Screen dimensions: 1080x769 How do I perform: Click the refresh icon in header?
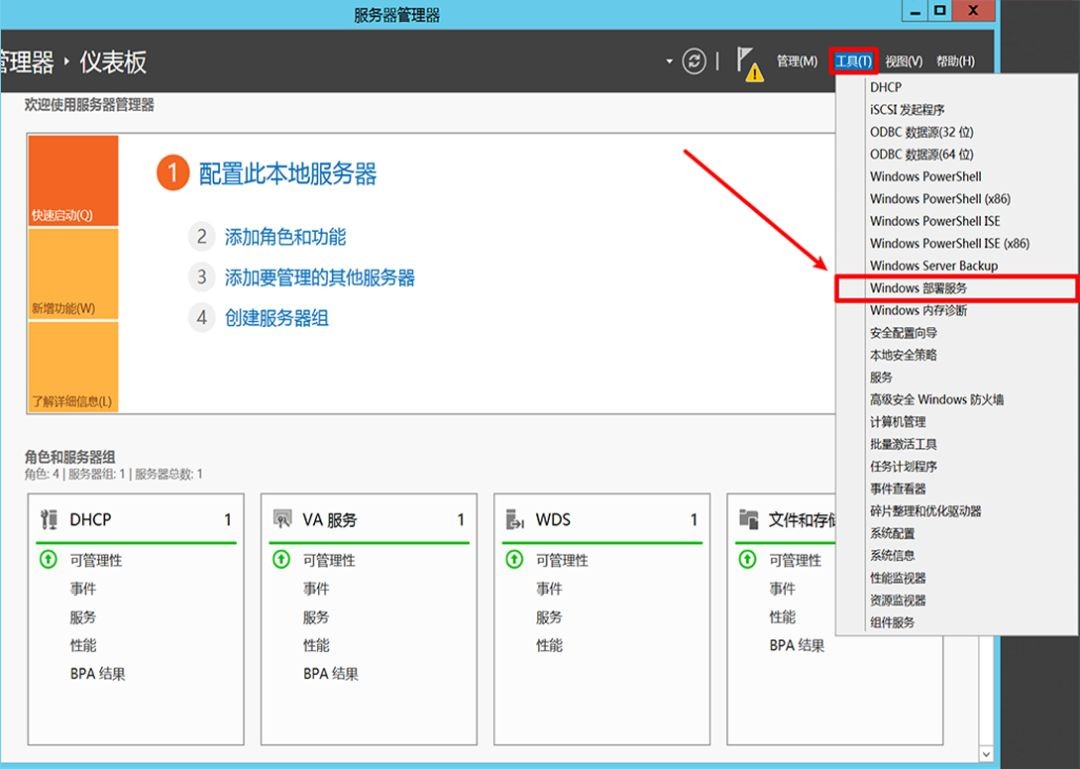[x=694, y=61]
